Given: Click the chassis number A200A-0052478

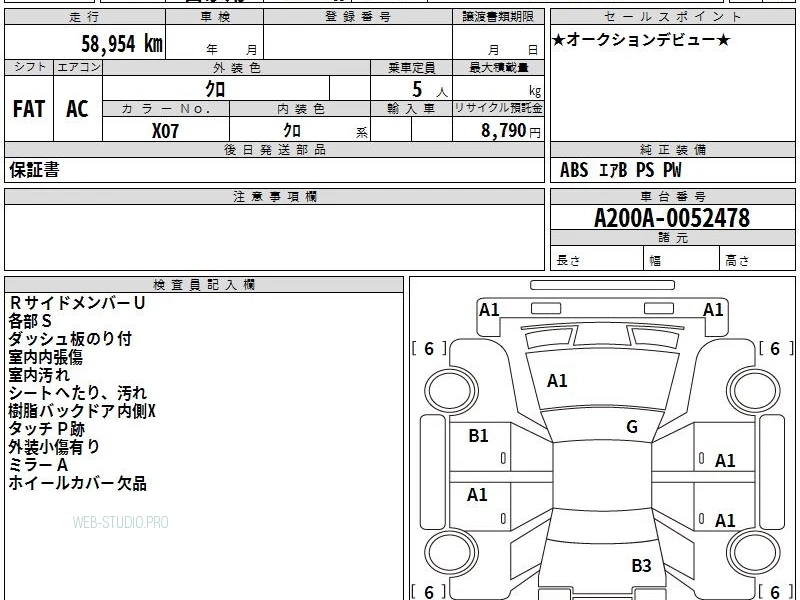Looking at the screenshot, I should click(x=672, y=218).
